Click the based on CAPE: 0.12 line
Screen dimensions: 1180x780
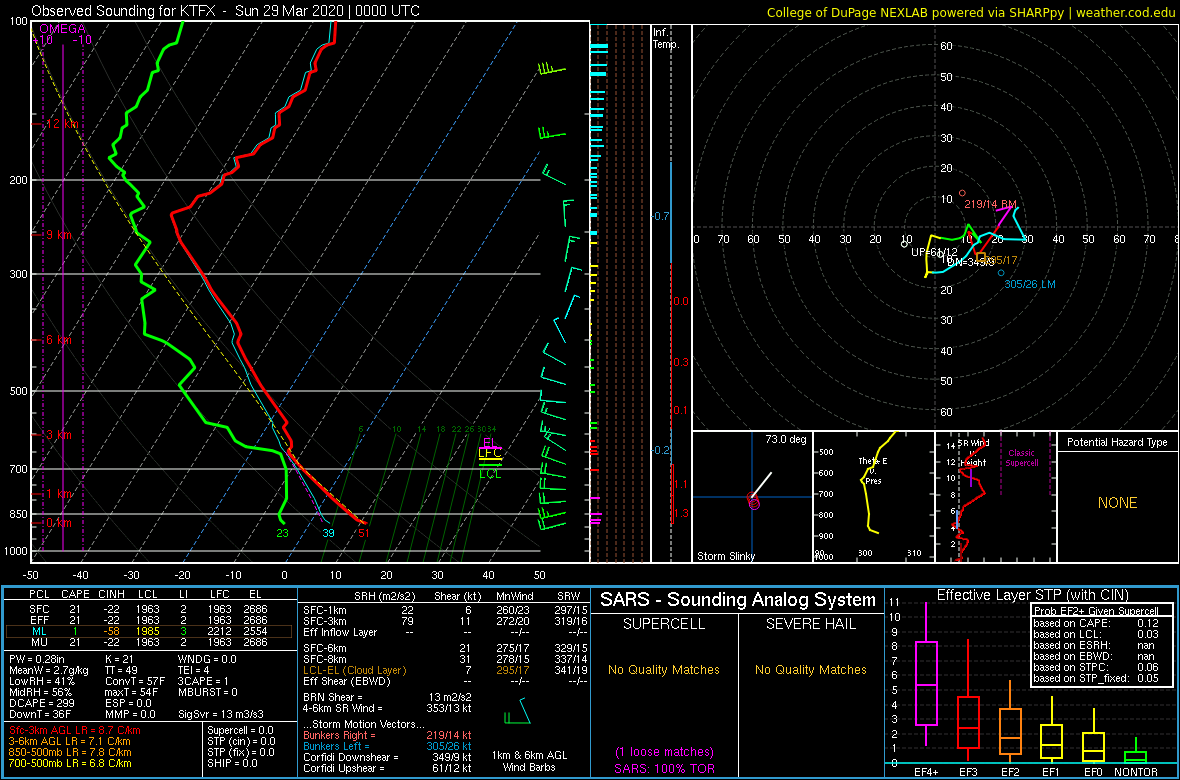1094,622
